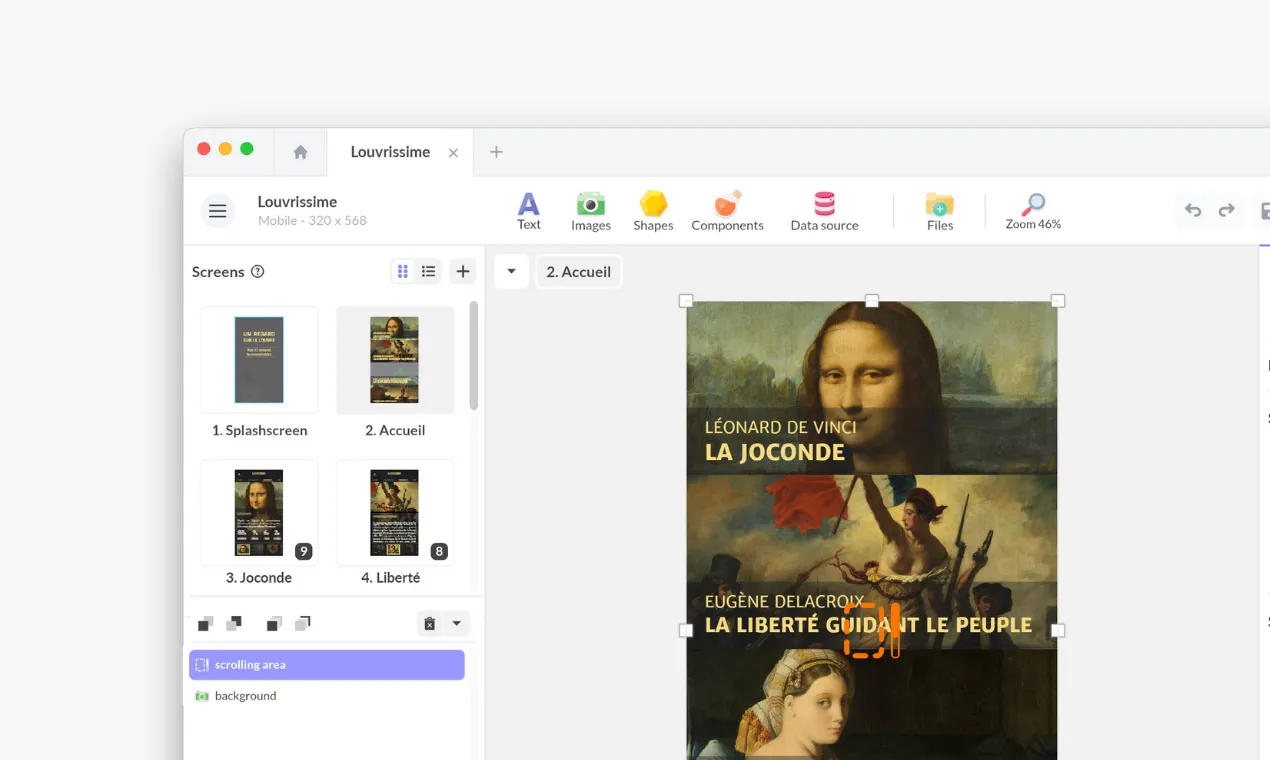1270x760 pixels.
Task: Select the background layer
Action: point(245,695)
